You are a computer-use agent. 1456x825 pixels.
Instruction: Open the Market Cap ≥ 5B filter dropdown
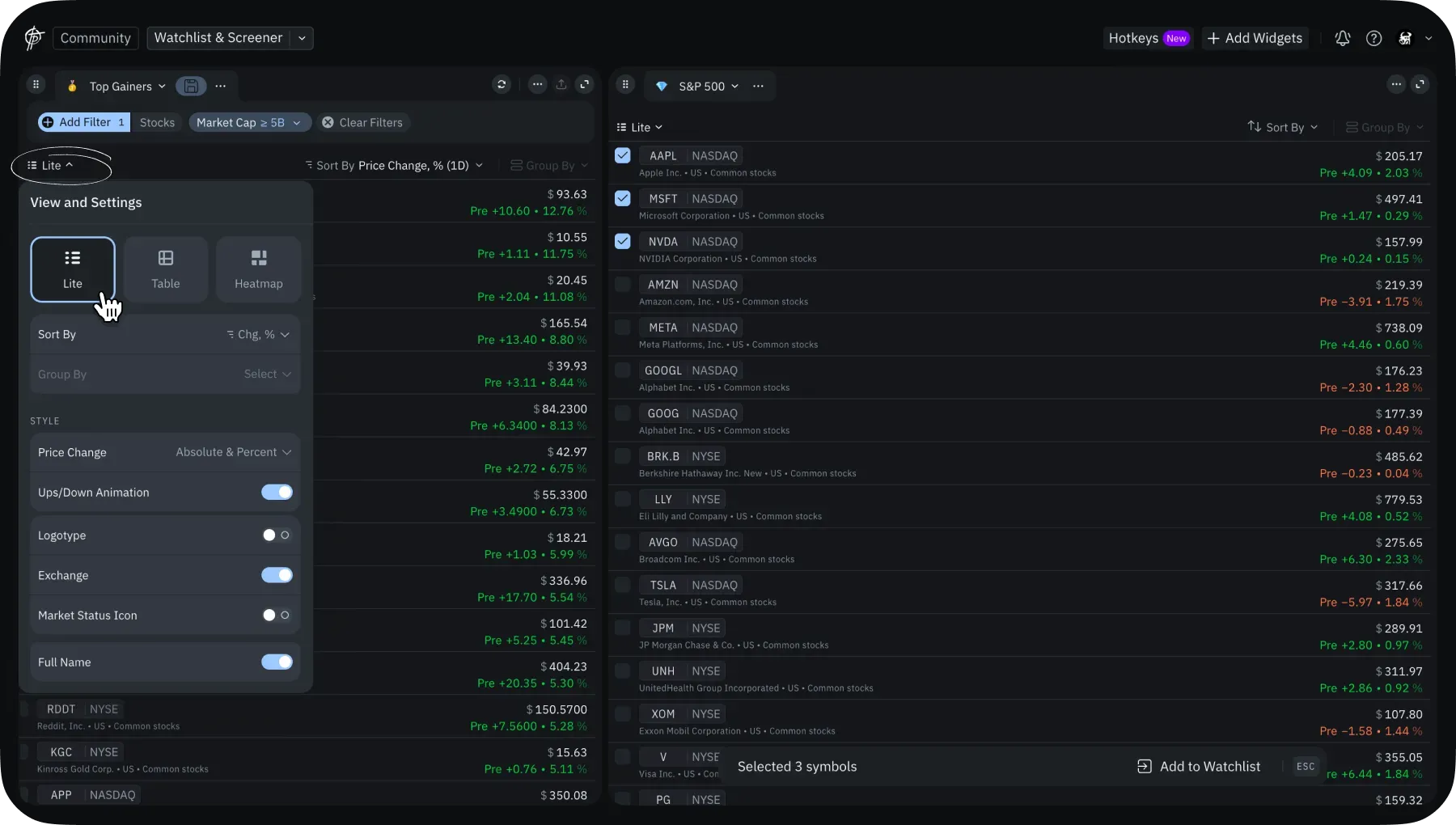249,123
